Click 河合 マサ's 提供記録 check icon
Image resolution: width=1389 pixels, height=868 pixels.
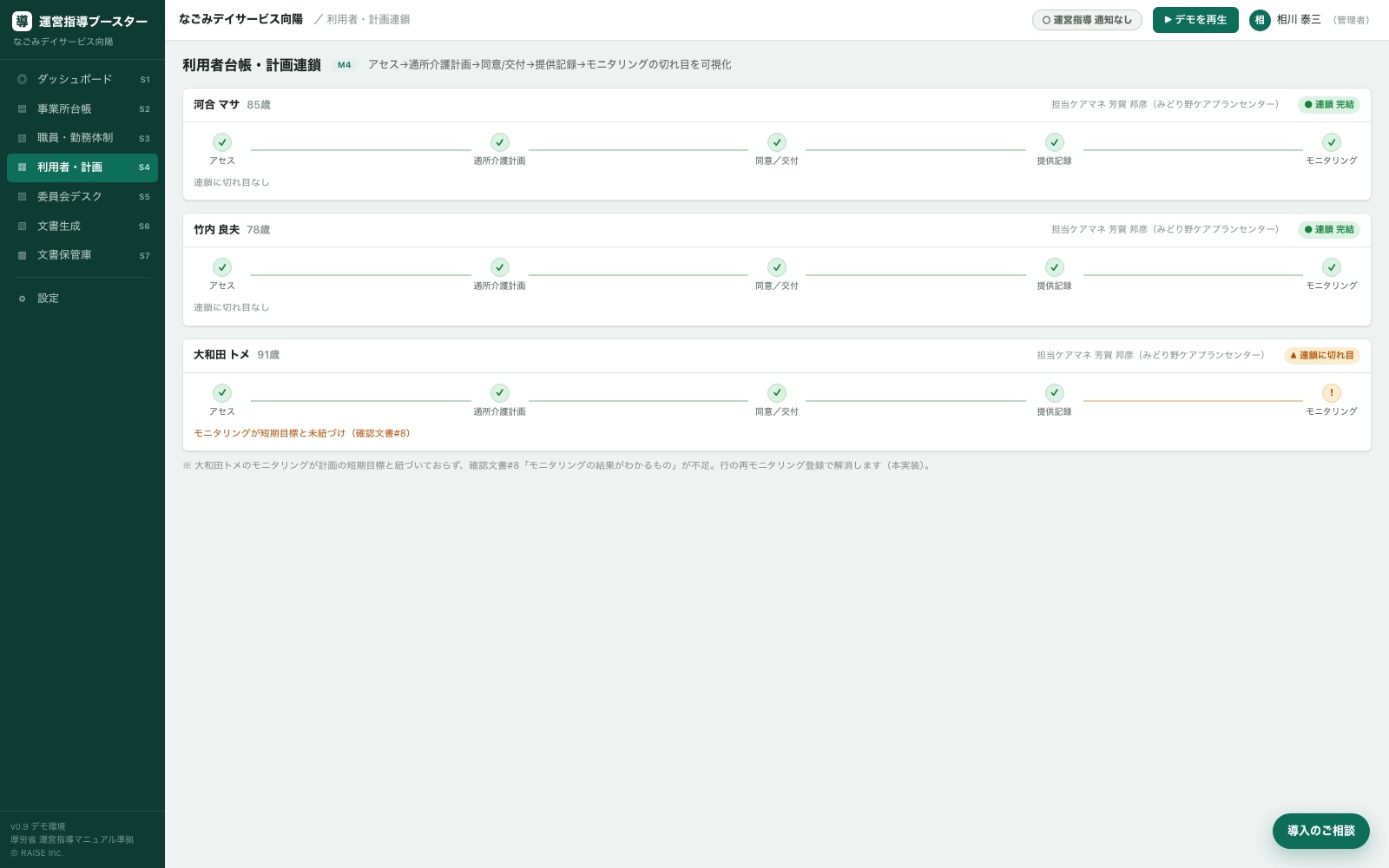tap(1055, 142)
